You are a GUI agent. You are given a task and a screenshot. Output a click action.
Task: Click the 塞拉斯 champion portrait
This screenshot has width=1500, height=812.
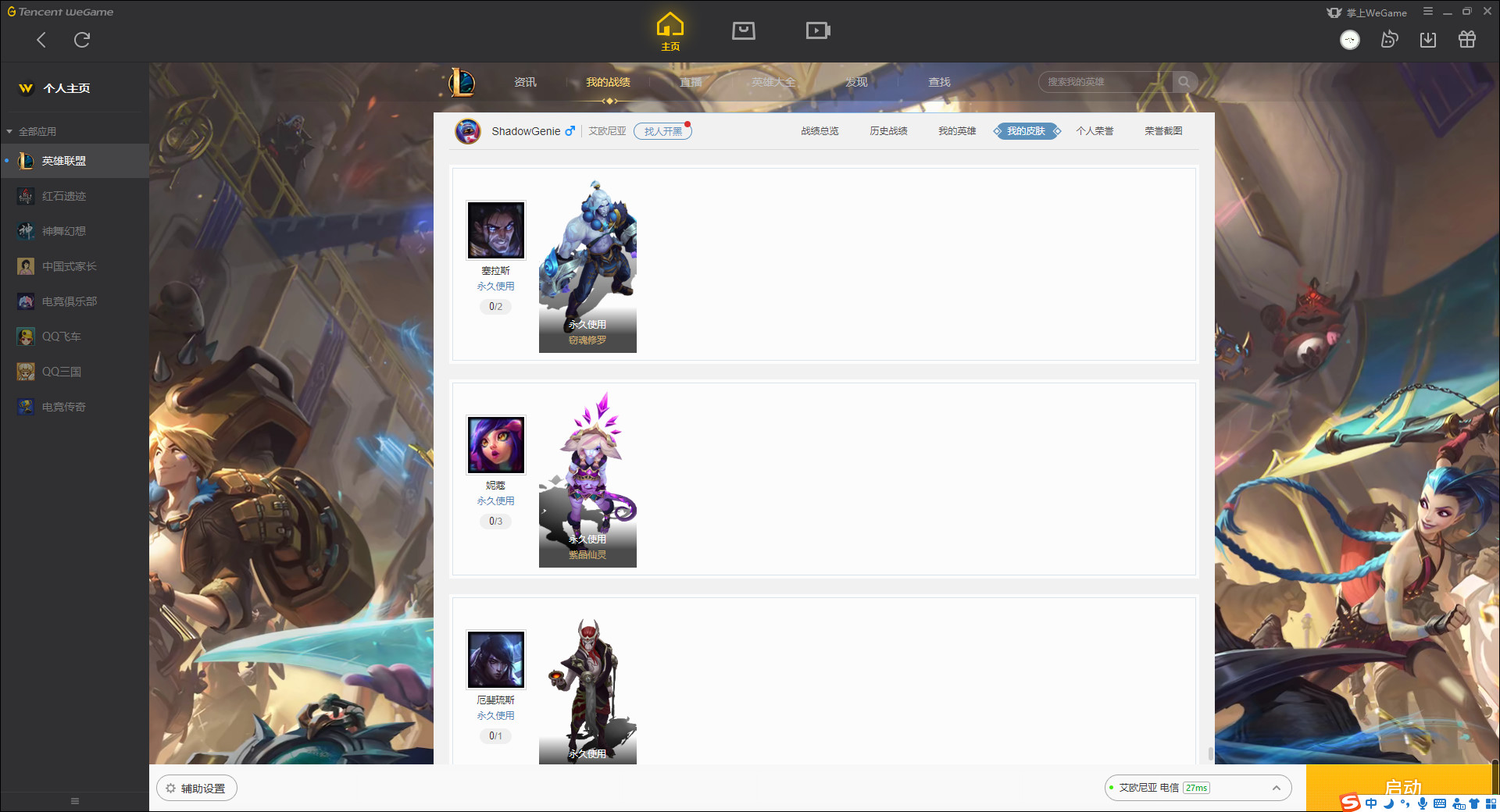496,230
